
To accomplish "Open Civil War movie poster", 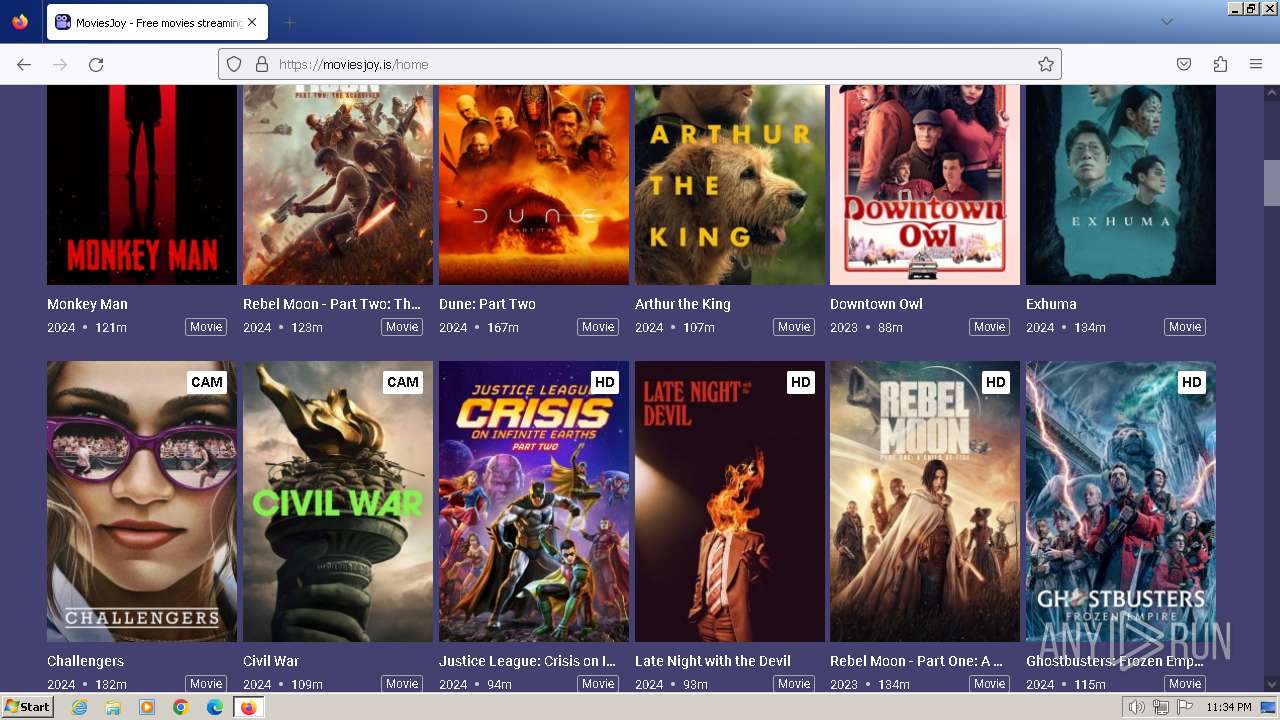I will pyautogui.click(x=338, y=501).
